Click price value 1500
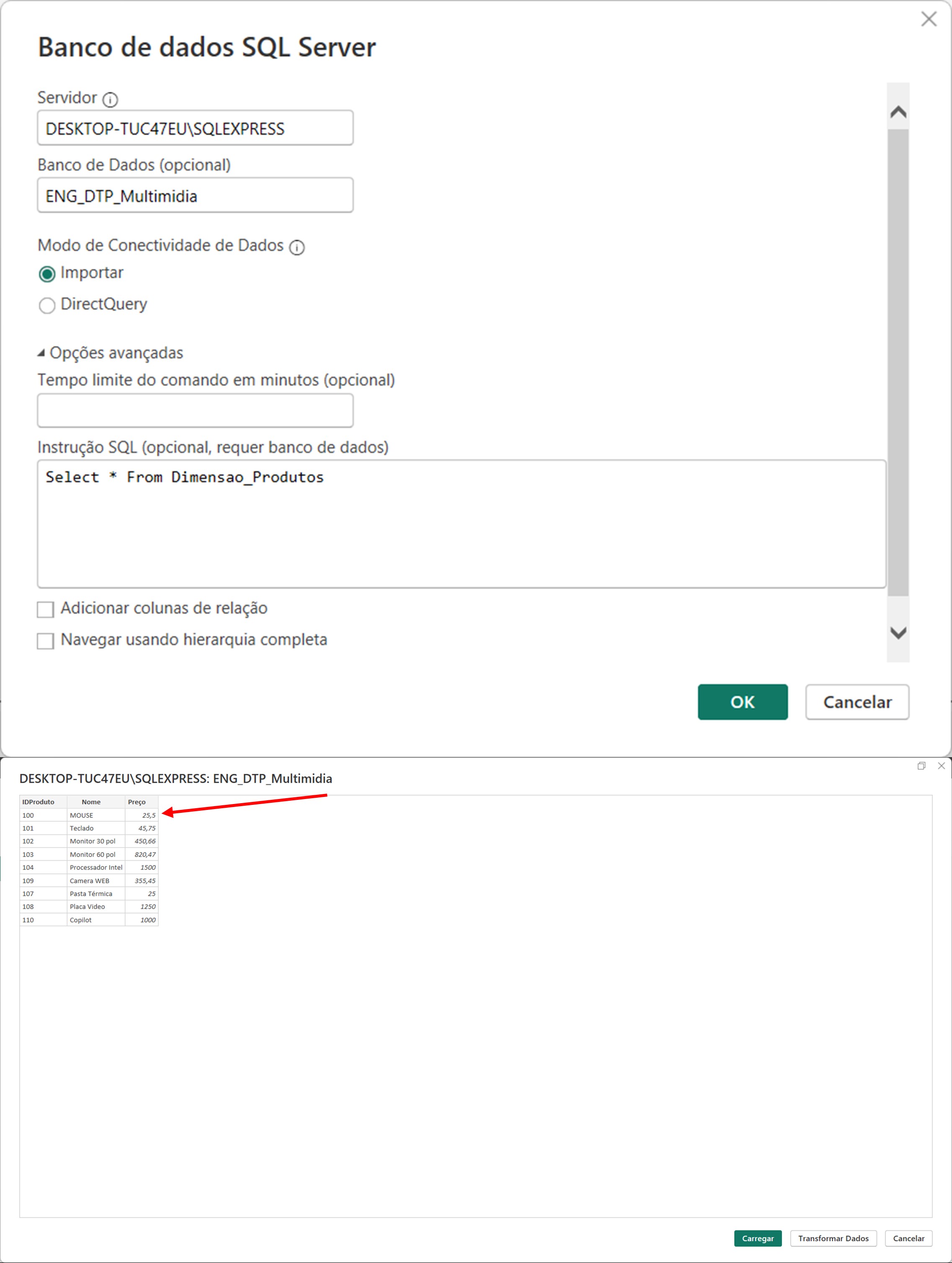The image size is (952, 1263). click(142, 867)
